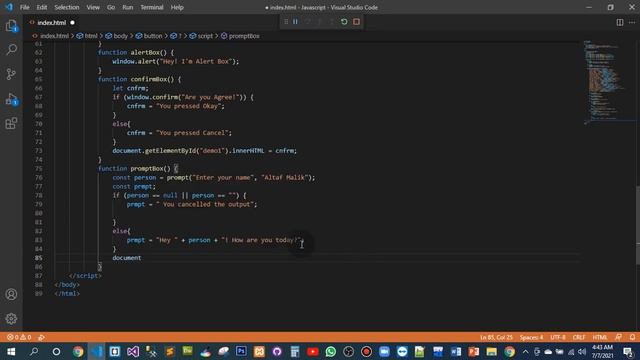Viewport: 640px width, 360px height.
Task: Change the language mode via HTML
Action: coord(600,337)
